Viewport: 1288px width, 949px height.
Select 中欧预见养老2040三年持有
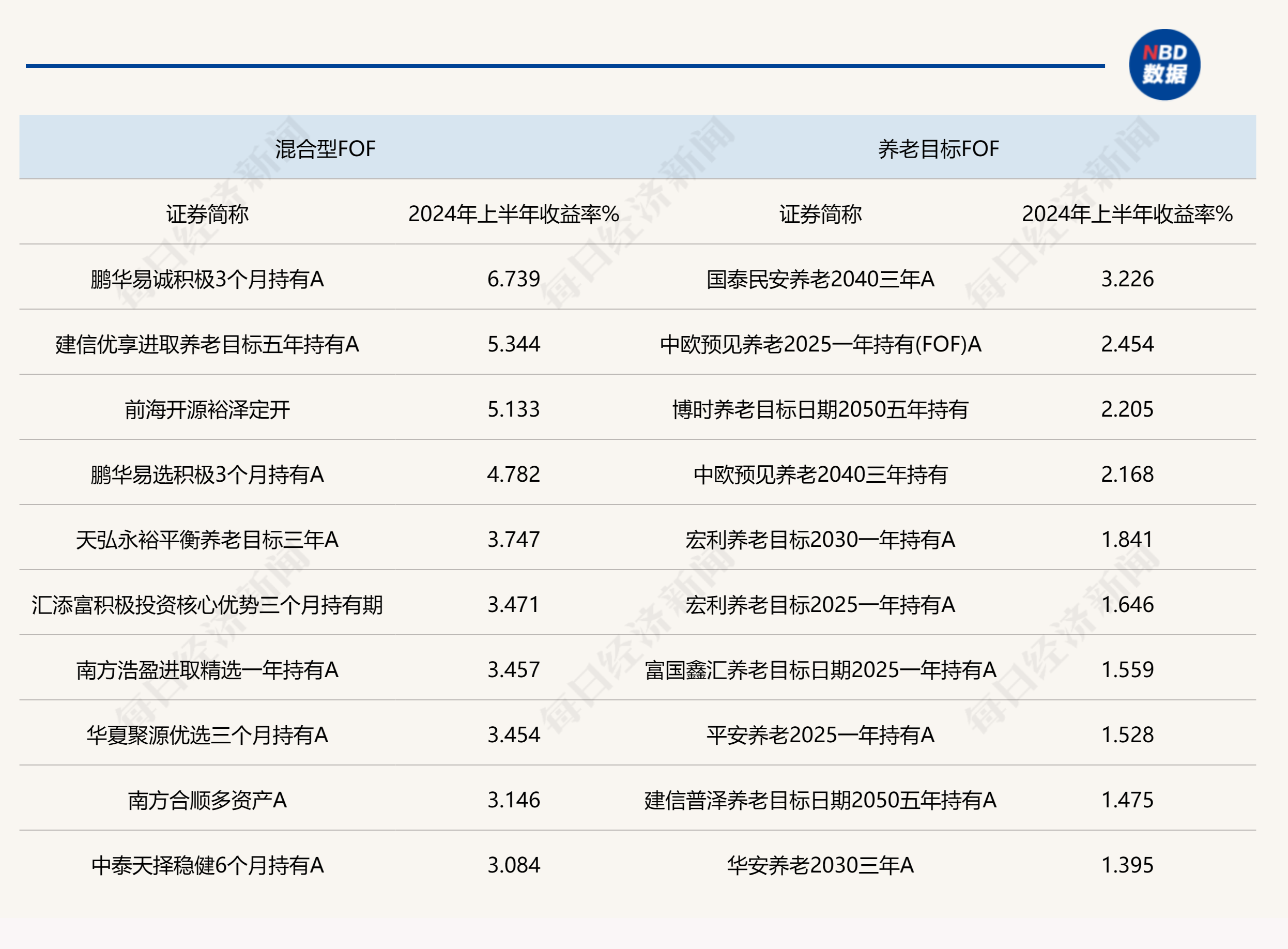pos(820,474)
